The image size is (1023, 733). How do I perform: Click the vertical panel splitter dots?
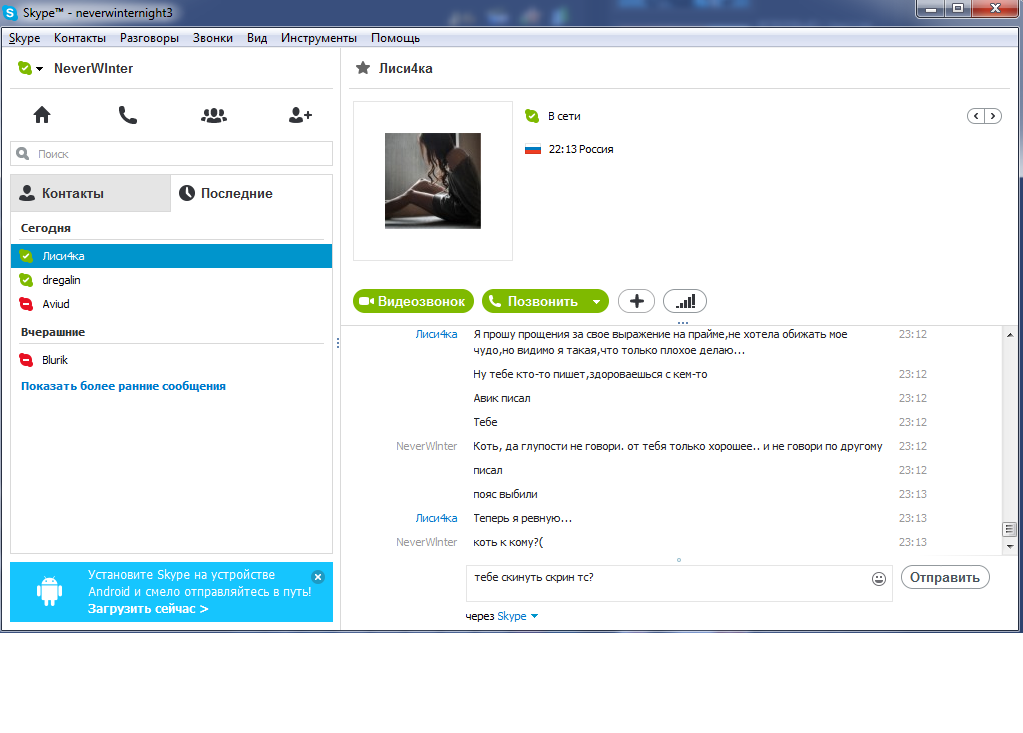pyautogui.click(x=337, y=342)
